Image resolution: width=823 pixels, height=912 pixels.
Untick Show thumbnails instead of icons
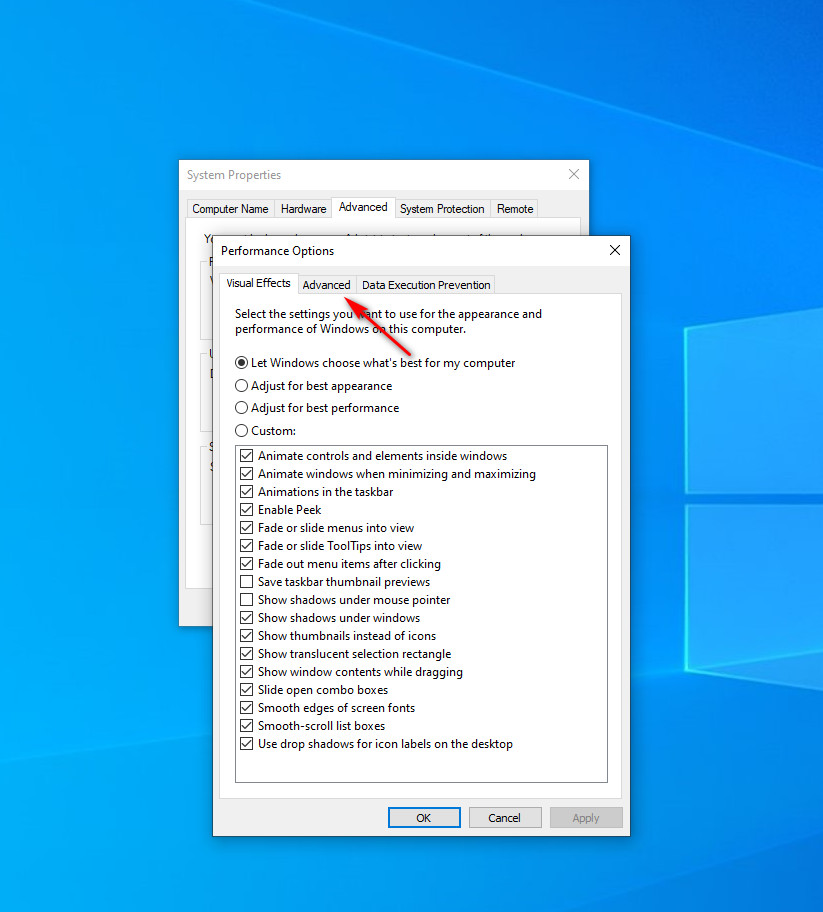point(247,636)
